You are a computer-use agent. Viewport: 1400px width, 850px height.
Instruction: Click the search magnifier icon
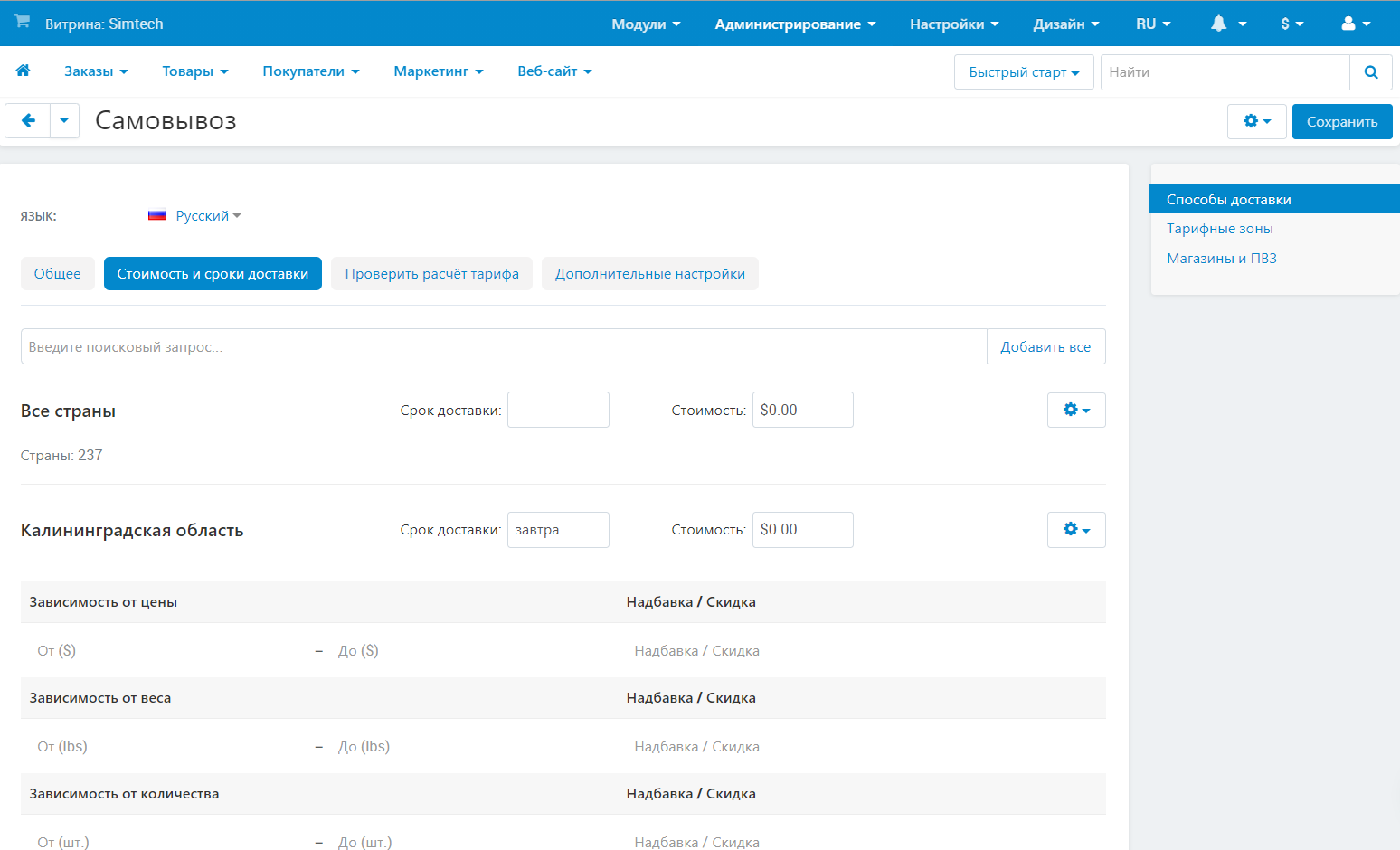(1370, 72)
